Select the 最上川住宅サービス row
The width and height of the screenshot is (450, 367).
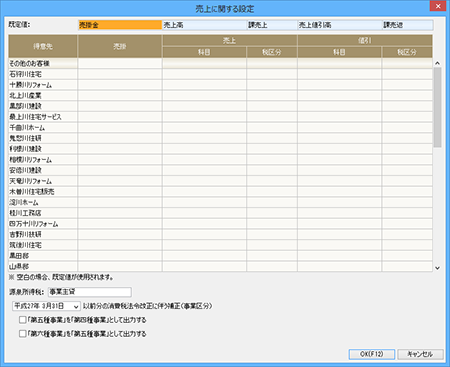[220, 117]
